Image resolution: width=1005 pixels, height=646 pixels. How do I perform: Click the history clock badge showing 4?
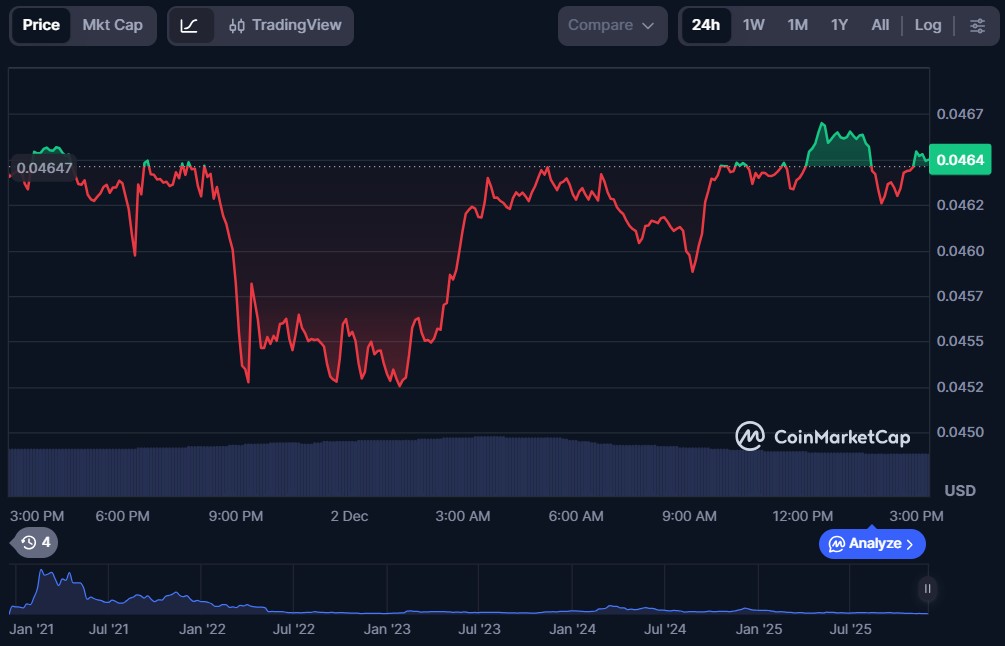(x=35, y=542)
